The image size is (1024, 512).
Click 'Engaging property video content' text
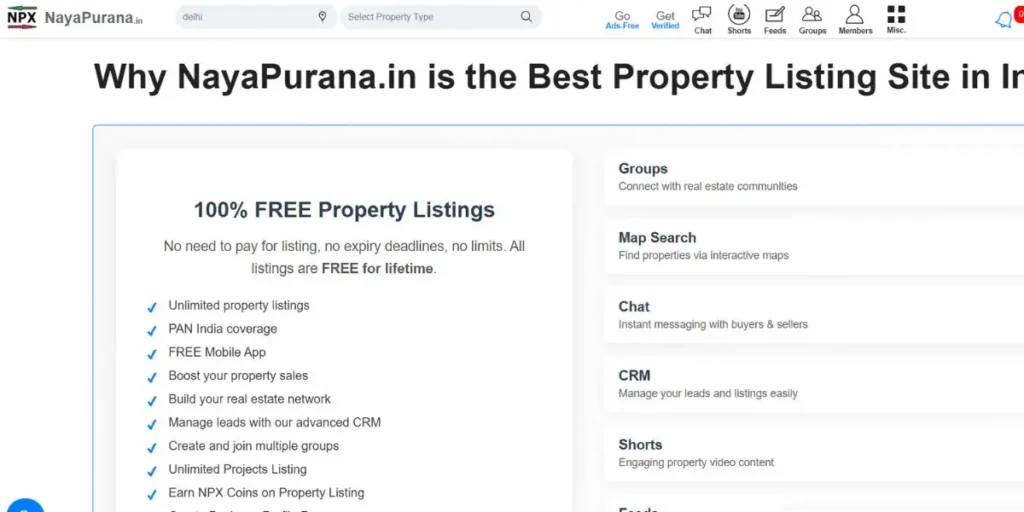point(696,462)
